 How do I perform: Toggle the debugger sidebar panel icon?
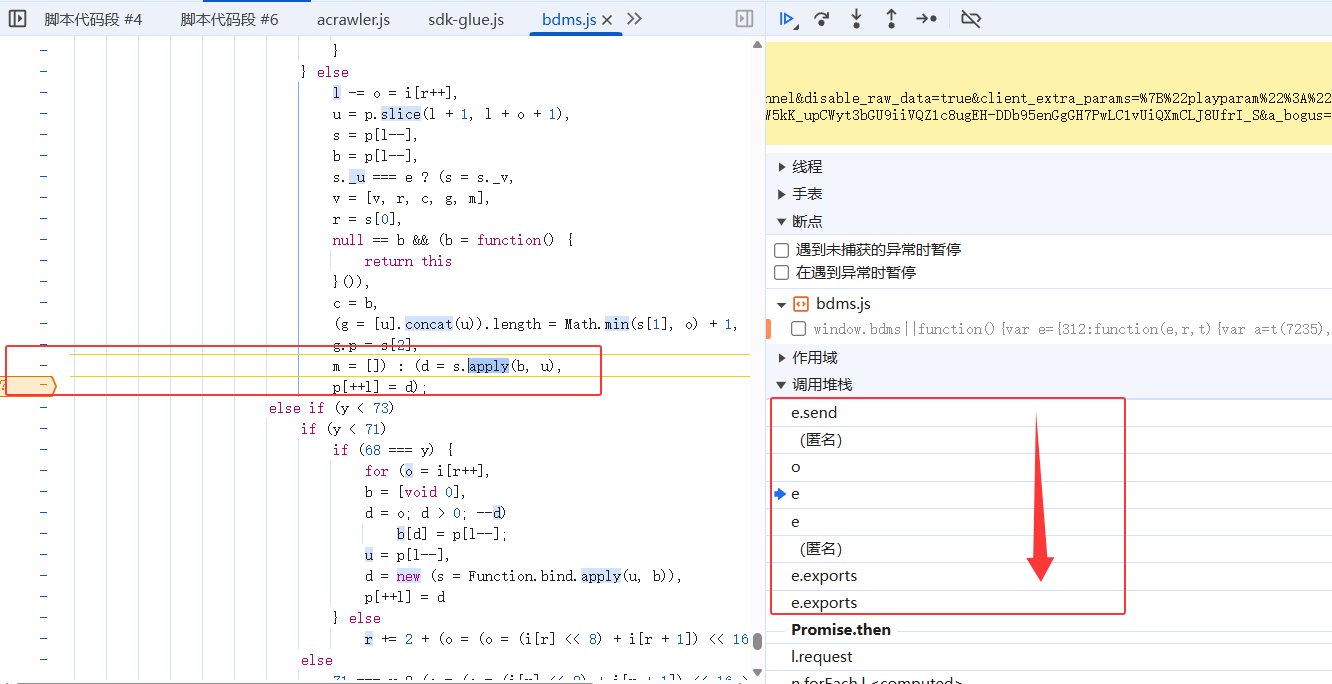pos(743,18)
